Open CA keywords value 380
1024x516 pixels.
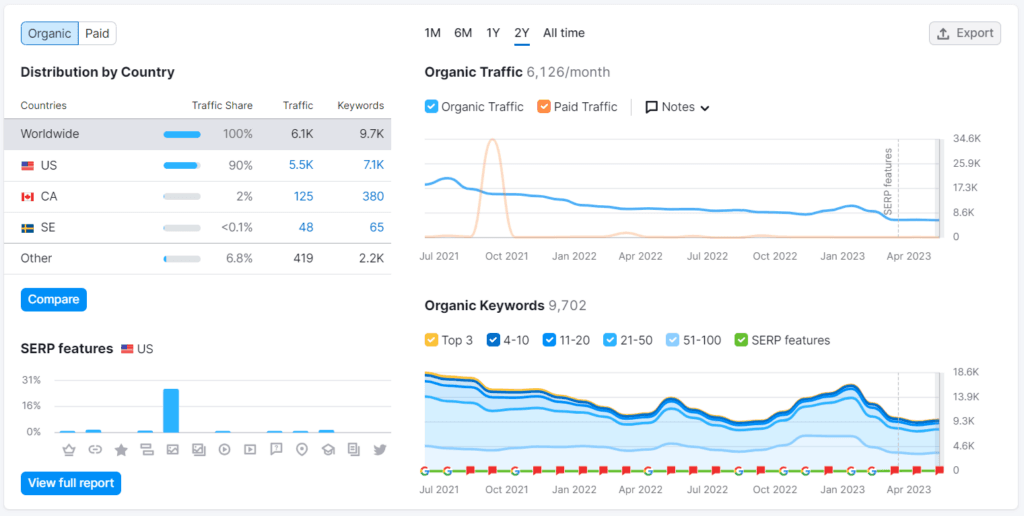(373, 197)
